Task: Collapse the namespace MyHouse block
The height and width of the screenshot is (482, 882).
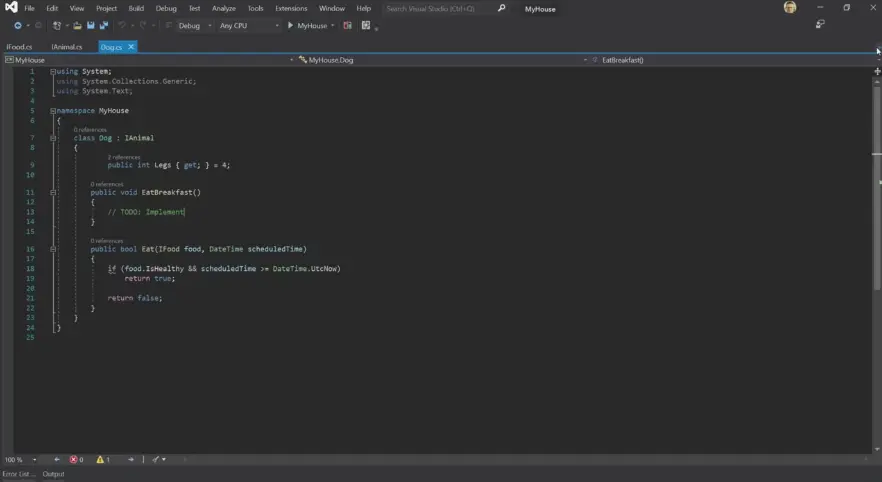Action: [x=53, y=111]
